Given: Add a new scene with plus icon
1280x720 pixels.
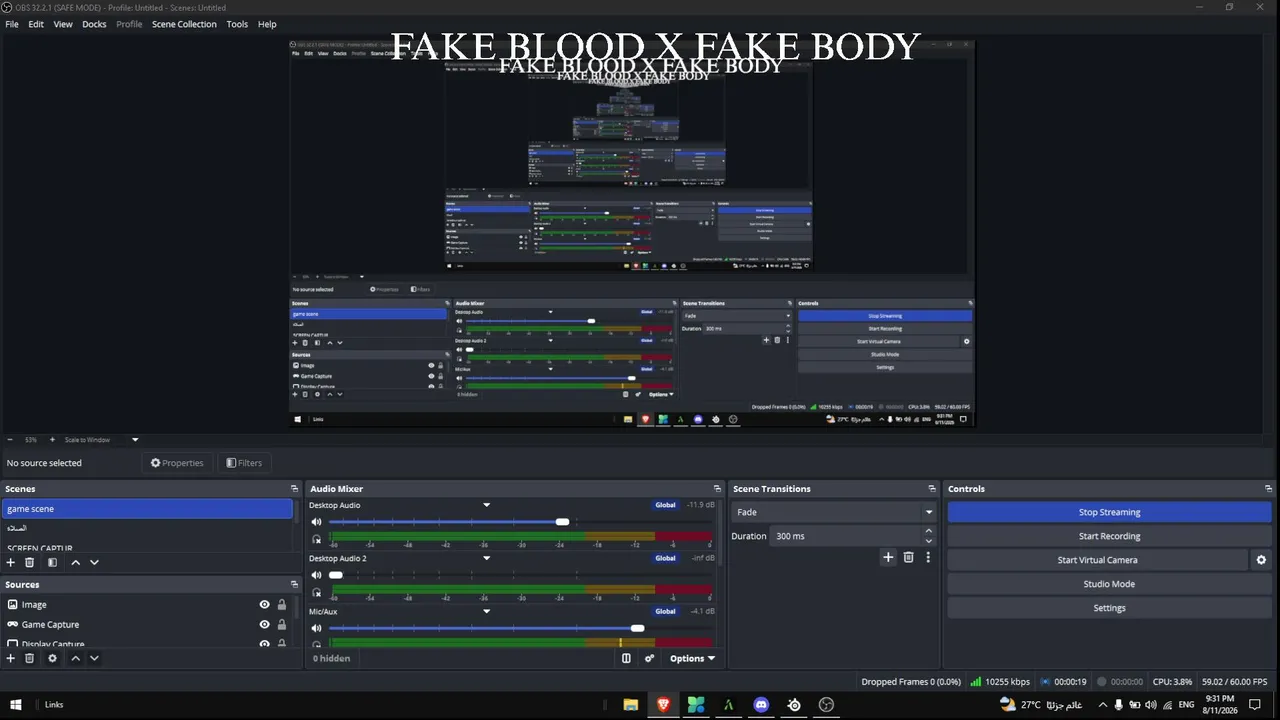Looking at the screenshot, I should point(11,563).
